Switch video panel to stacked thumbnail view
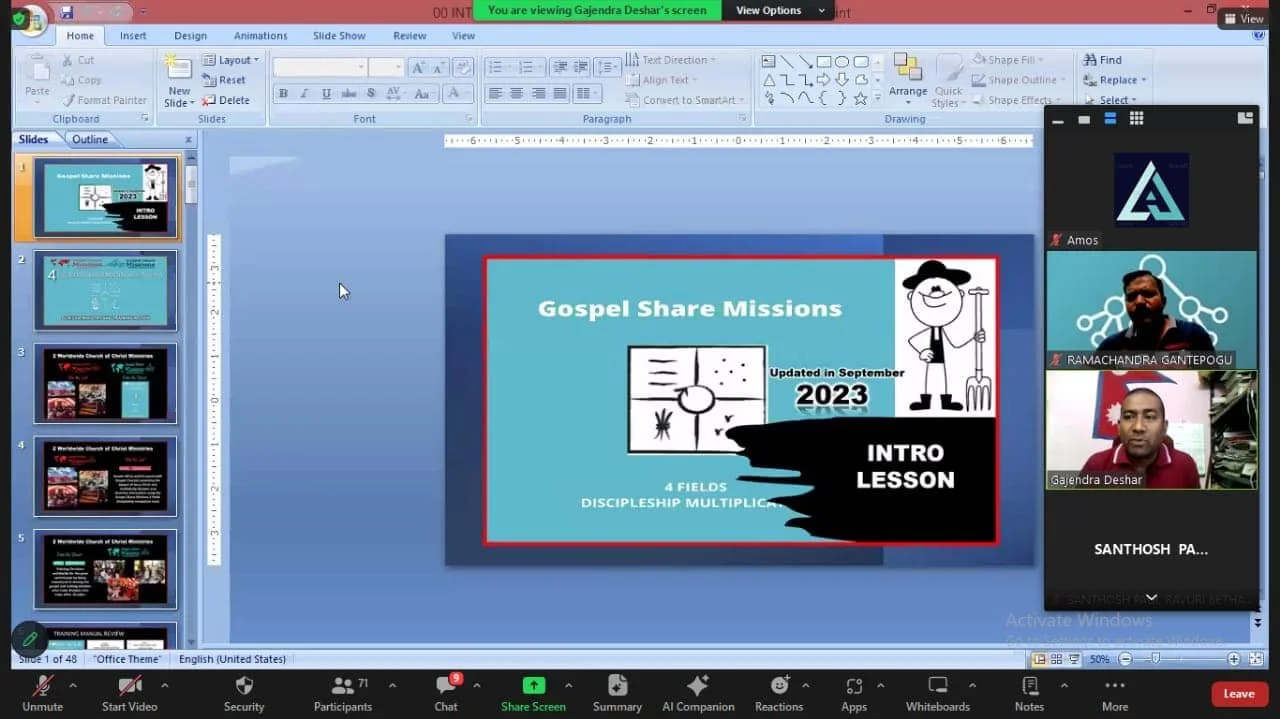The image size is (1280, 719). [1110, 118]
